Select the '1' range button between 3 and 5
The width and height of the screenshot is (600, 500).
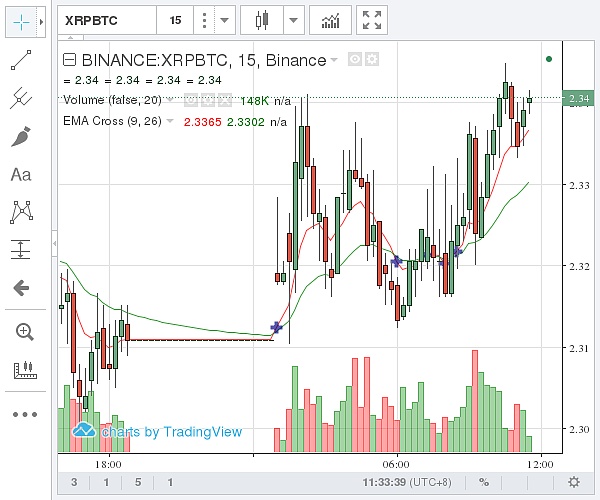(x=106, y=482)
